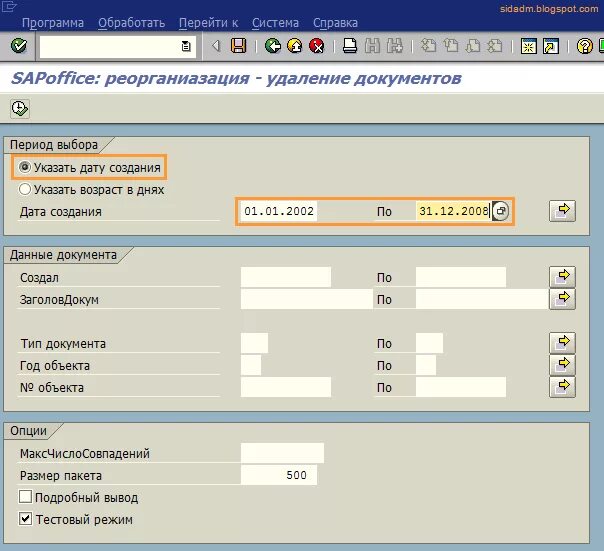Click the yellow Exit up-arrow icon
The image size is (604, 551).
(295, 46)
